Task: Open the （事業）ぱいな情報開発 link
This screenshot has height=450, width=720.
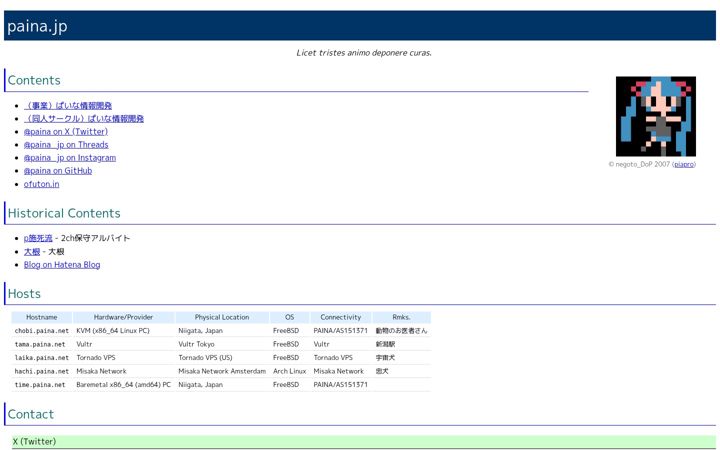Action: coord(68,106)
